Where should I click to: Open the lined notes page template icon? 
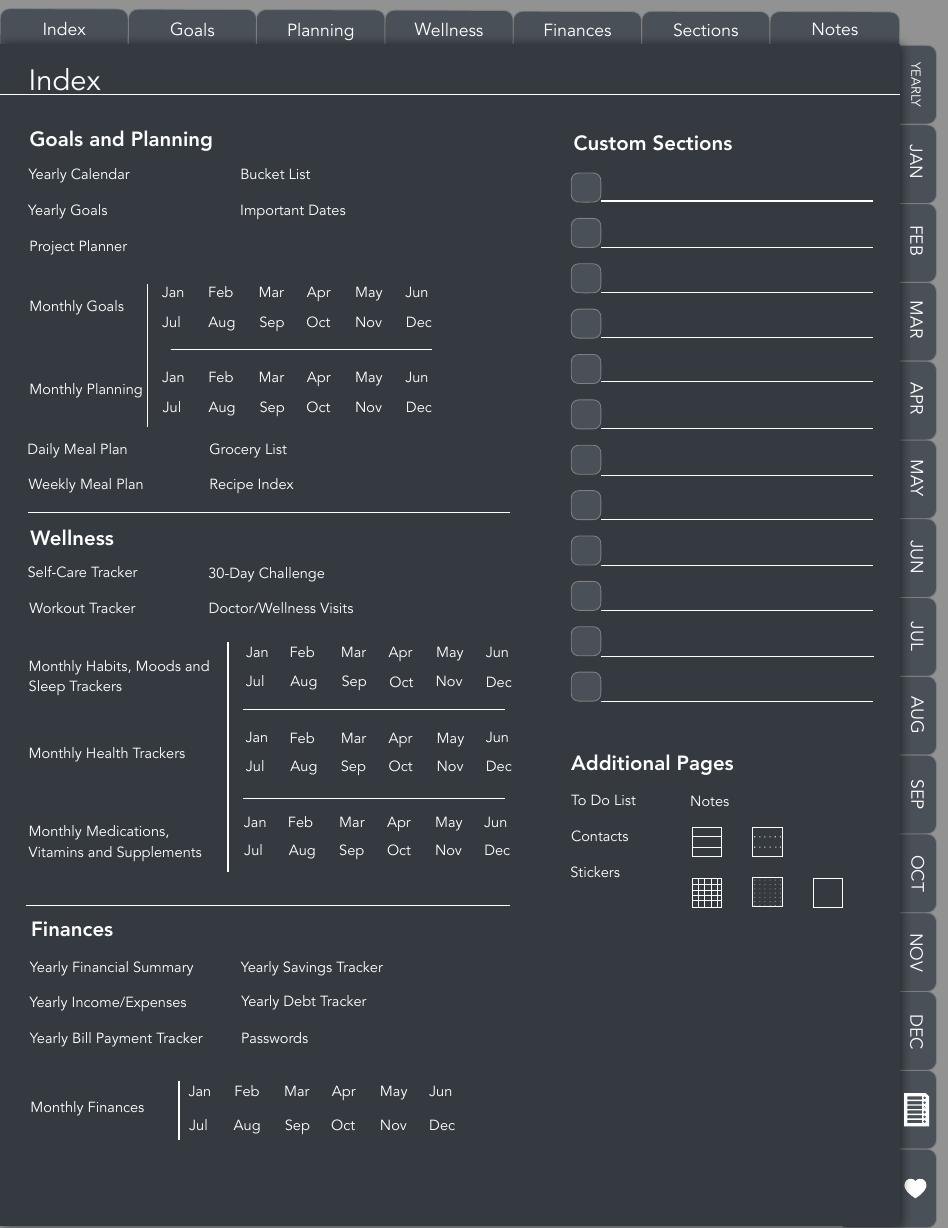coord(707,842)
